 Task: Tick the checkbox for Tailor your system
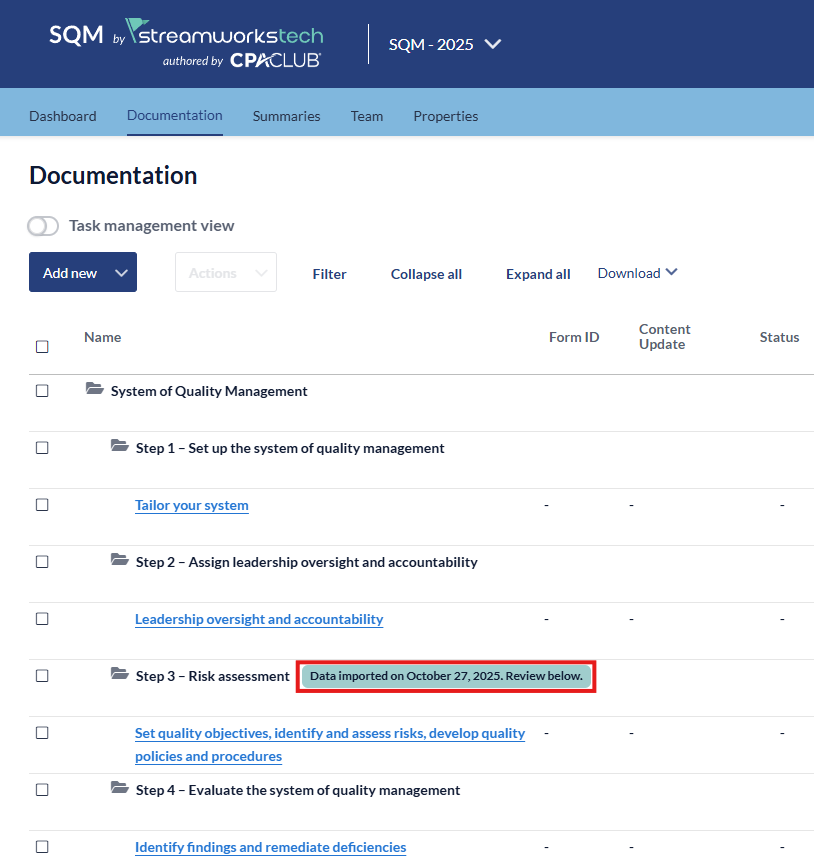42,505
